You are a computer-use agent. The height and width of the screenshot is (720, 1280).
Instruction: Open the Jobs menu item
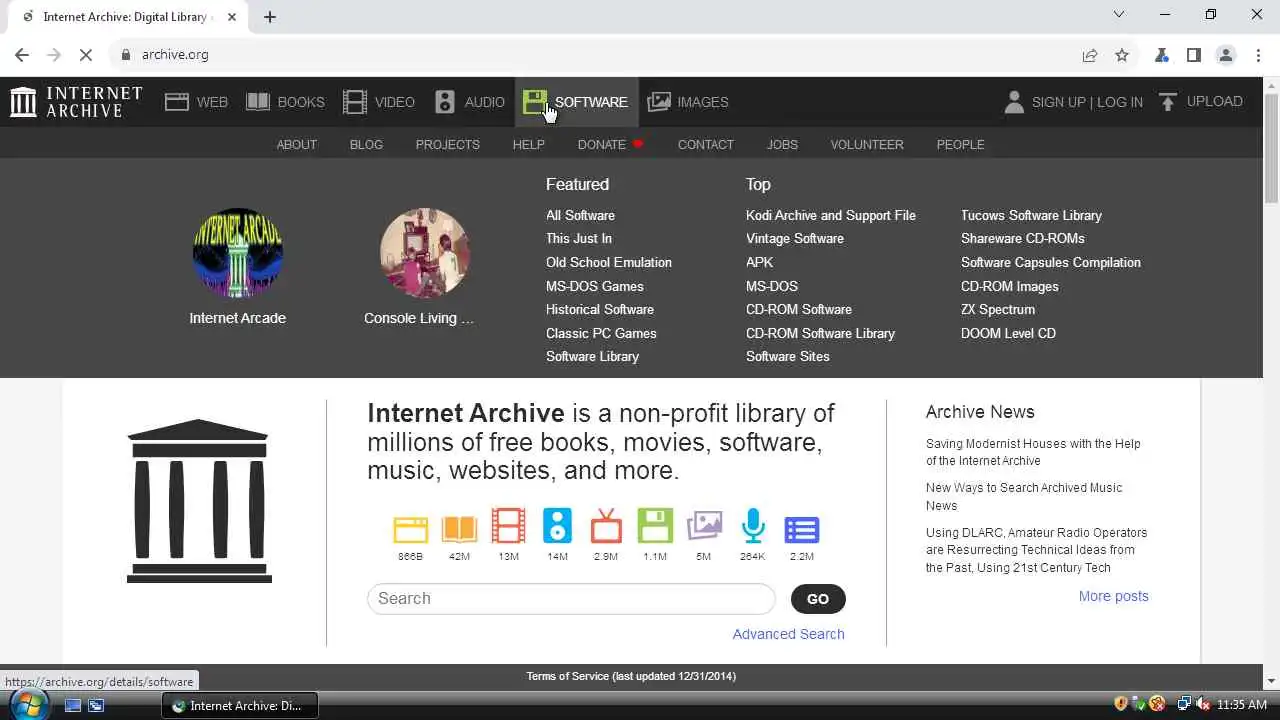[782, 144]
